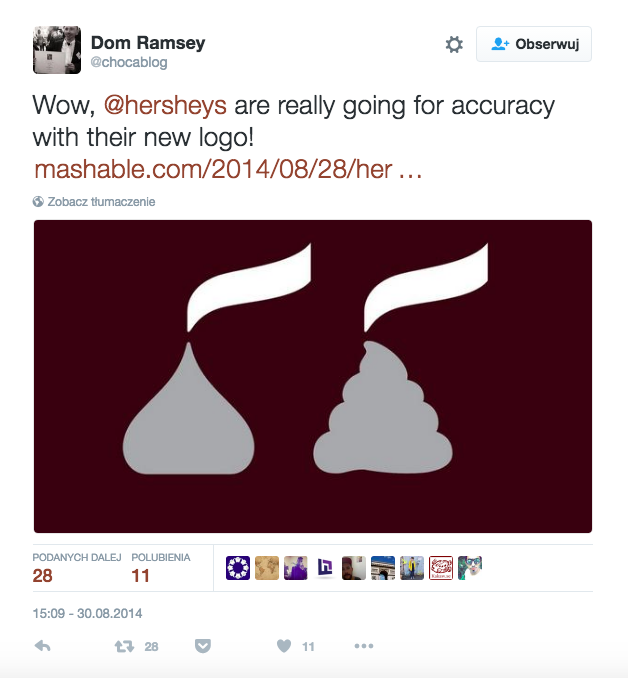This screenshot has width=628, height=678.
Task: Follow user with the Obserwuj button
Action: 534,44
